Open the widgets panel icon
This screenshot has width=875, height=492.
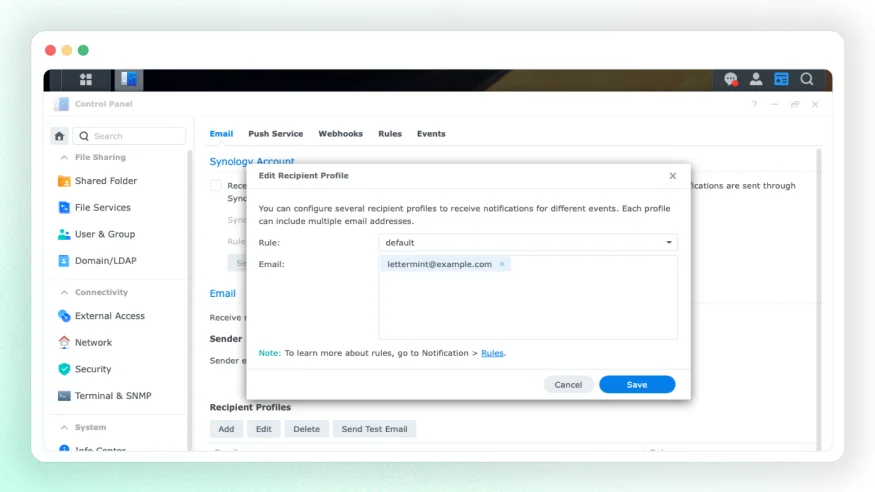click(781, 79)
